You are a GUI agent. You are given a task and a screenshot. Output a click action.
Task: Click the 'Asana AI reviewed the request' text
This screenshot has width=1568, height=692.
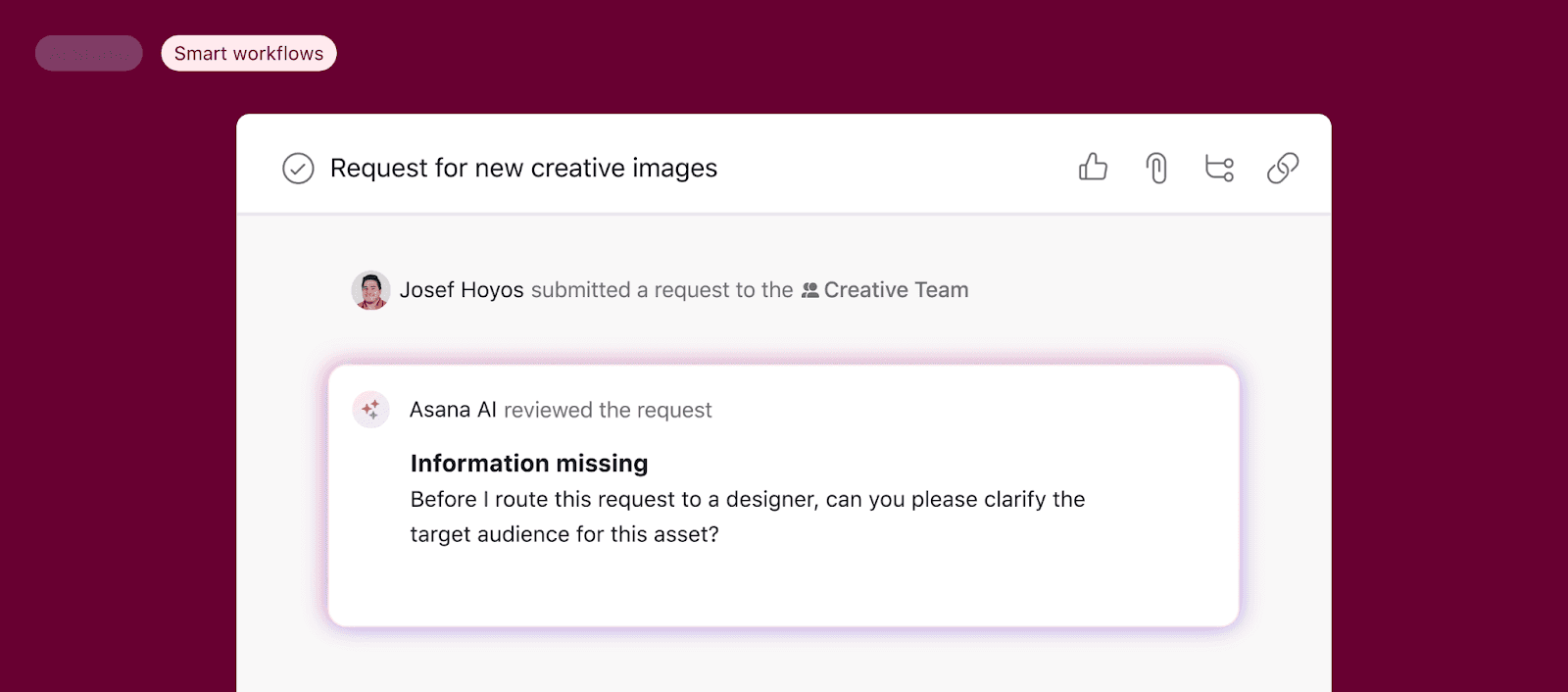[561, 410]
